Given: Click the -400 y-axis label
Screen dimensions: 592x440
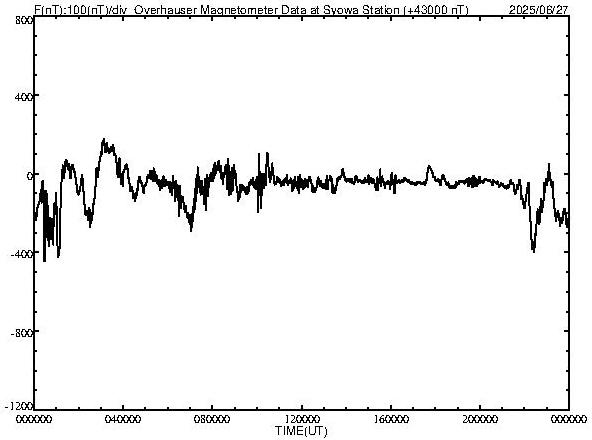Looking at the screenshot, I should [x=22, y=254].
